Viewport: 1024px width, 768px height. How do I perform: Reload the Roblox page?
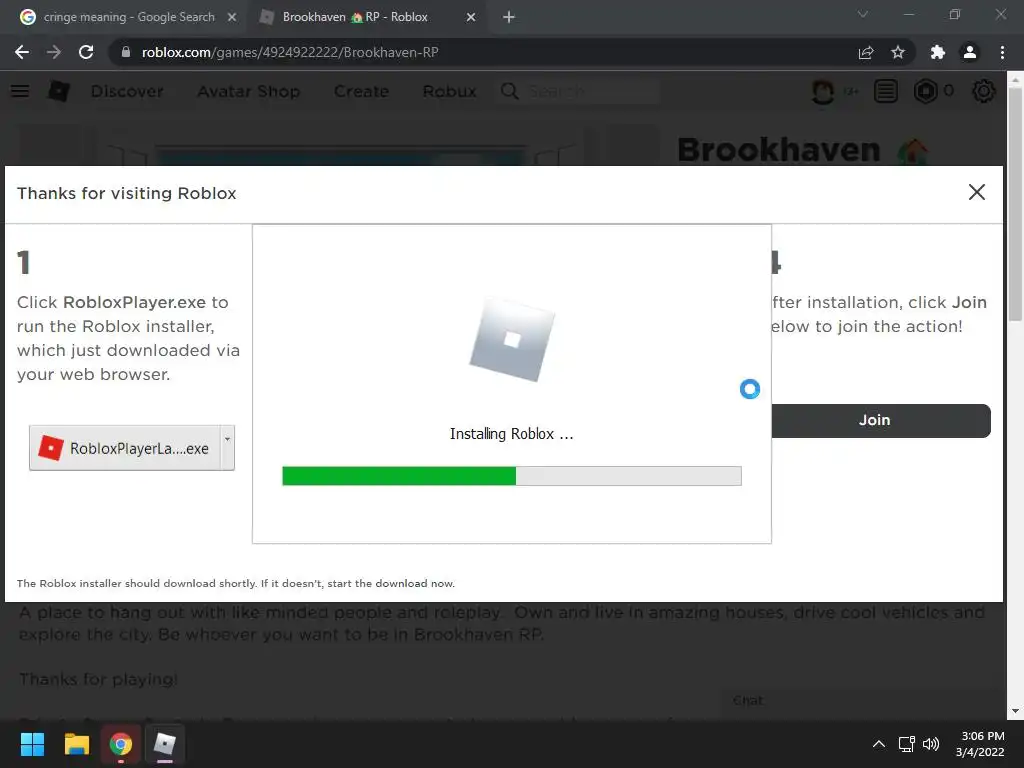pos(86,52)
